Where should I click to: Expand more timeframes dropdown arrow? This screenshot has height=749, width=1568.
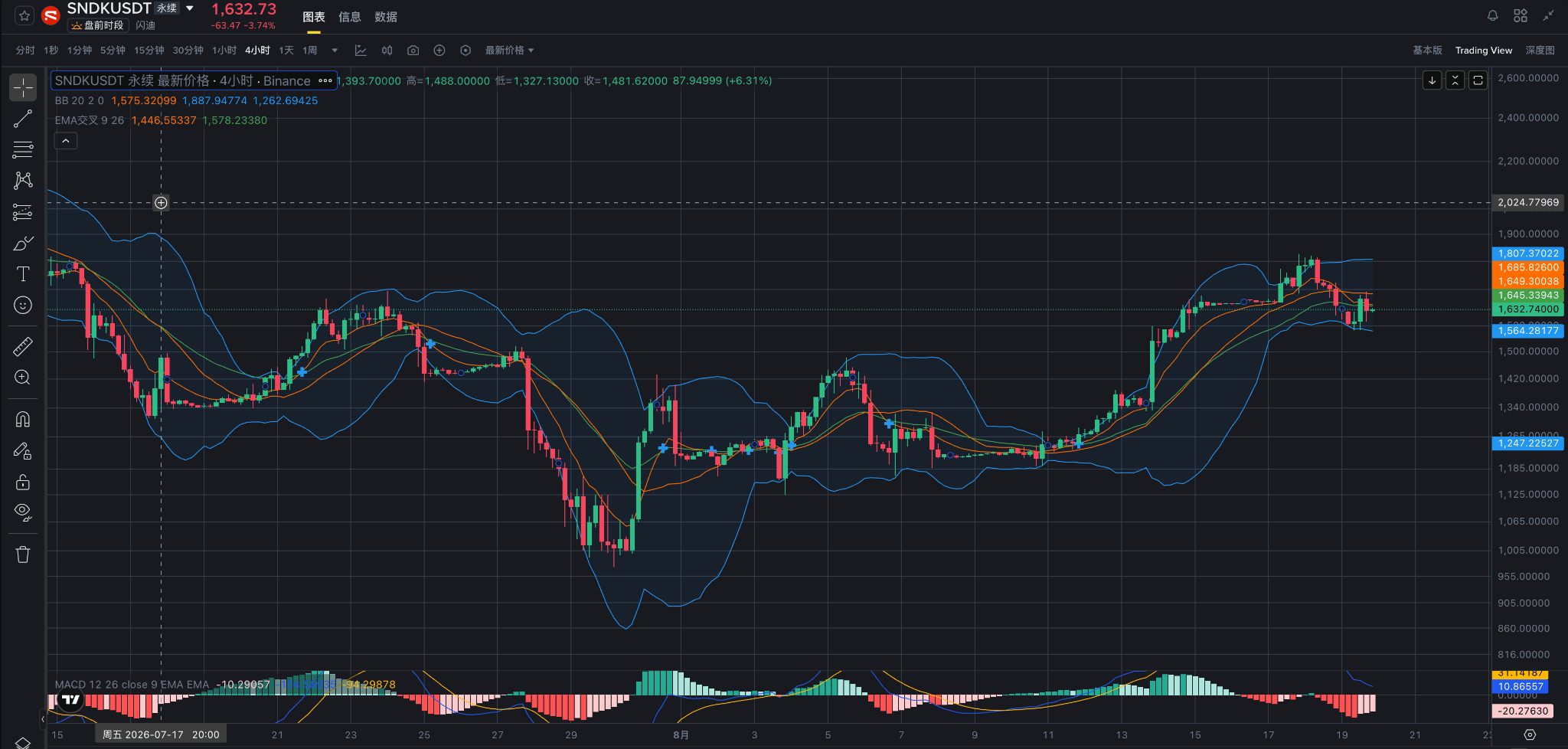coord(335,51)
